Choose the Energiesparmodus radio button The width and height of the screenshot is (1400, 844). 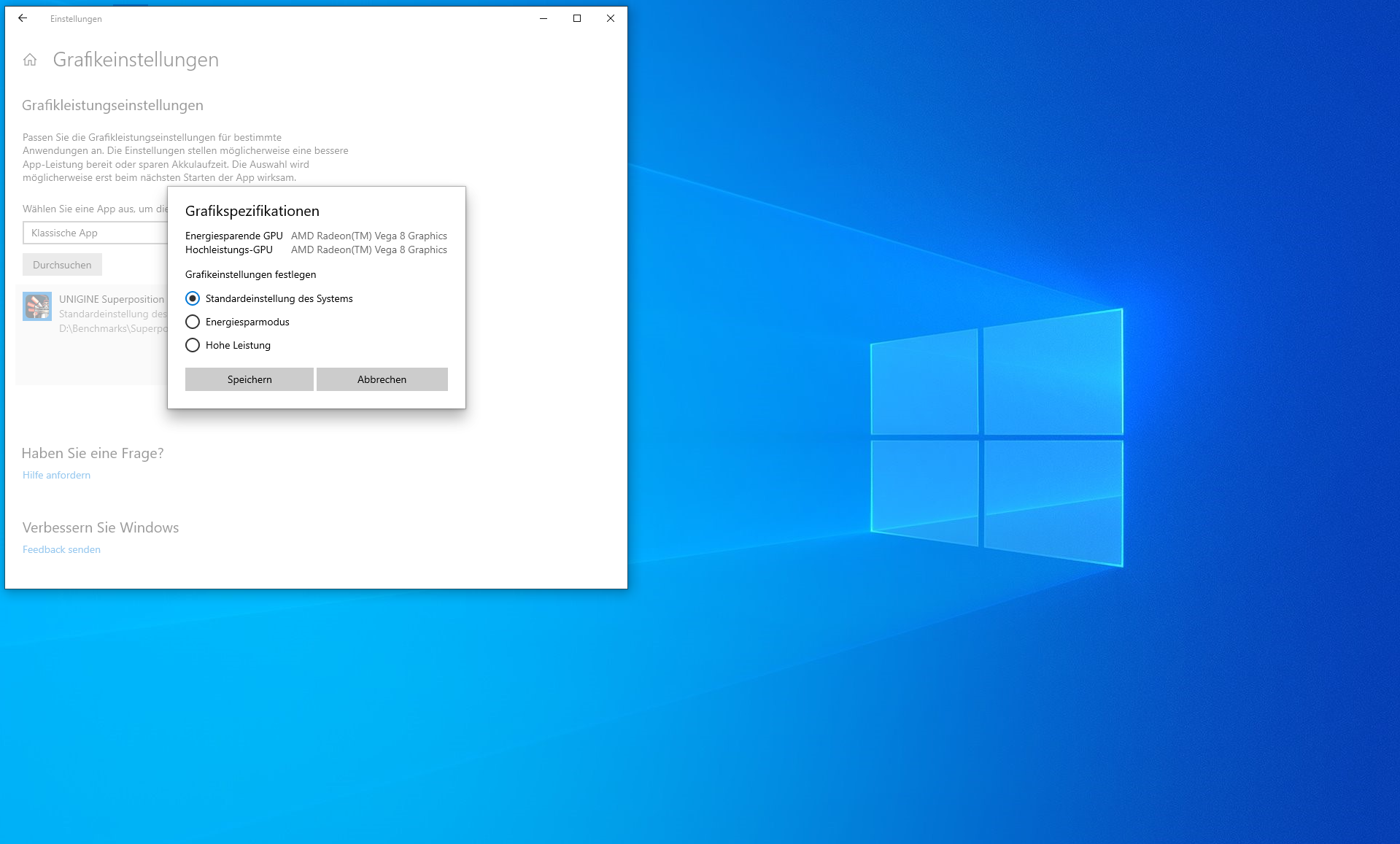[x=193, y=322]
